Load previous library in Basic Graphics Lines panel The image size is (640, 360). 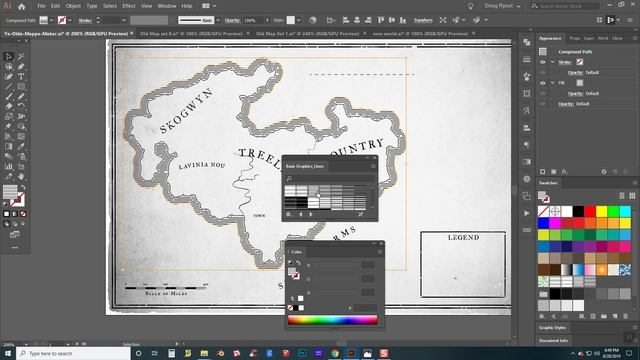(301, 214)
